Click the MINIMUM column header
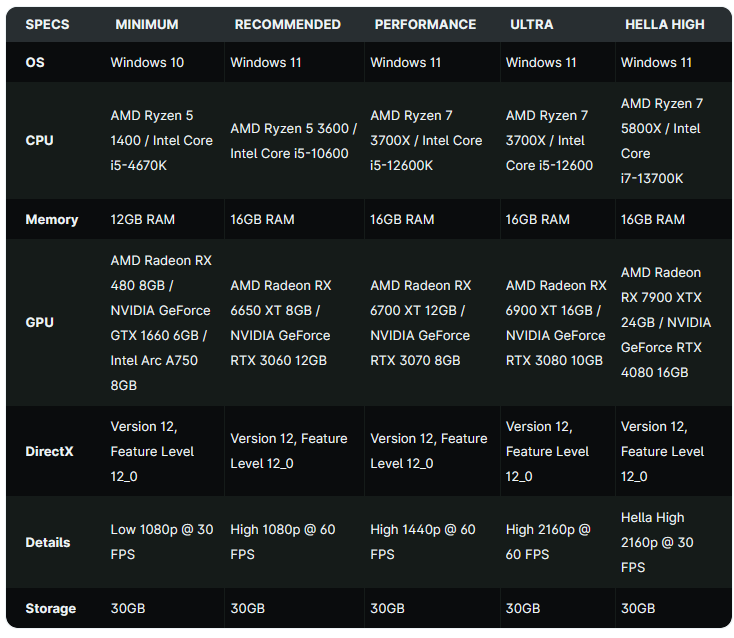 [147, 24]
